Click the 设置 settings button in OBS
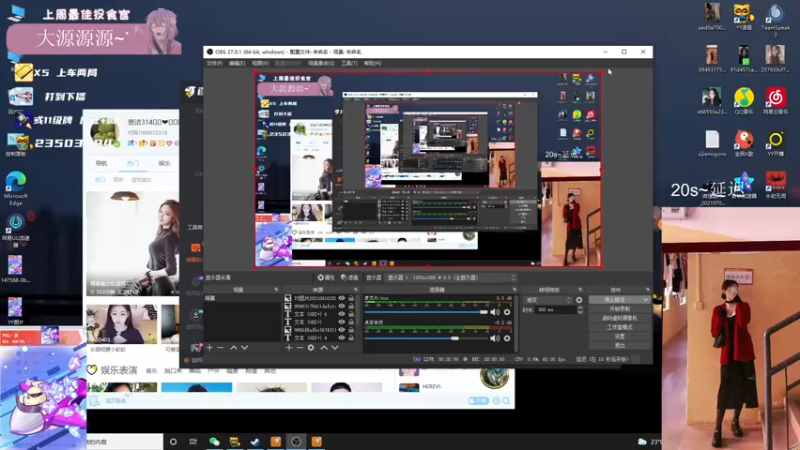Image resolution: width=800 pixels, height=450 pixels. [x=620, y=337]
